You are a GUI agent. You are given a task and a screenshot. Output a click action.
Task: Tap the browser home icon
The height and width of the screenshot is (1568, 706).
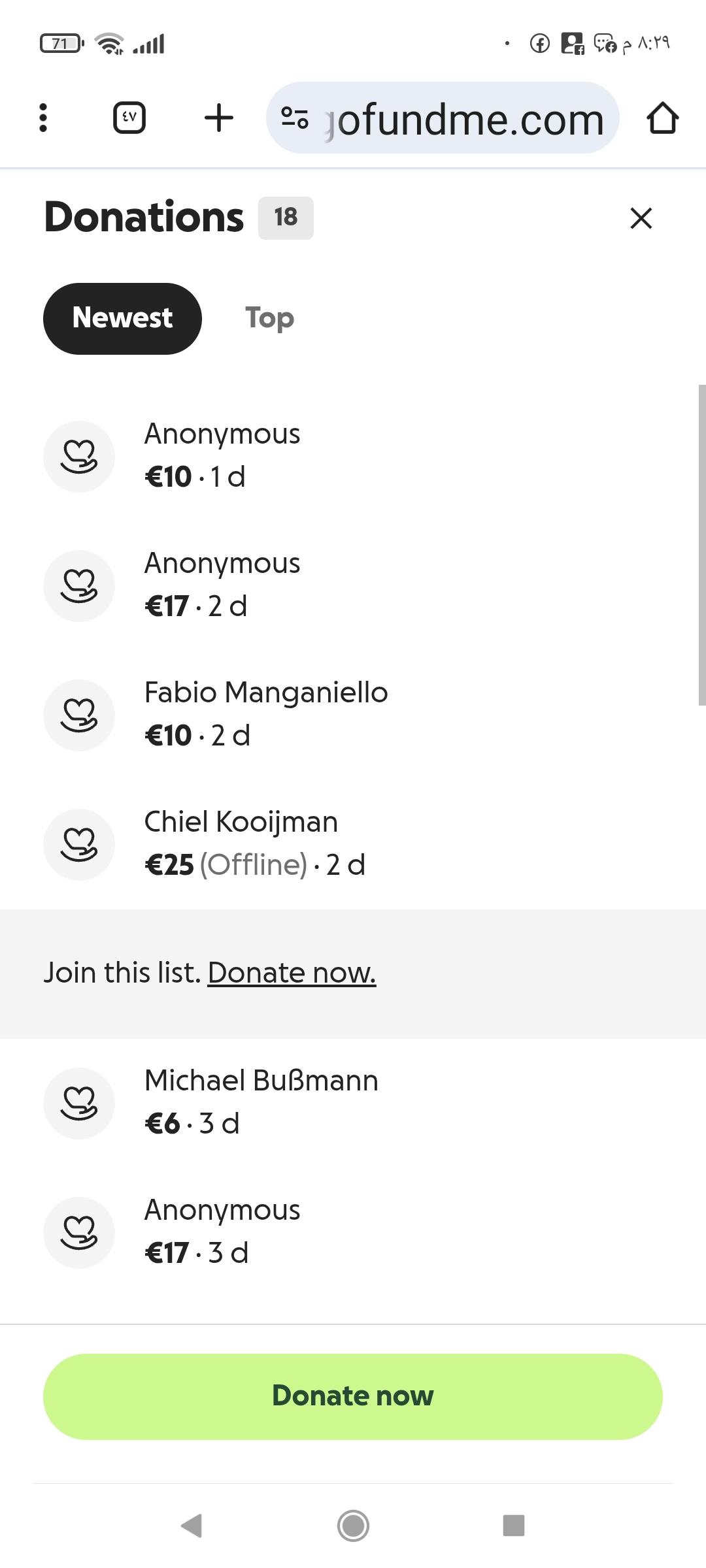tap(662, 118)
